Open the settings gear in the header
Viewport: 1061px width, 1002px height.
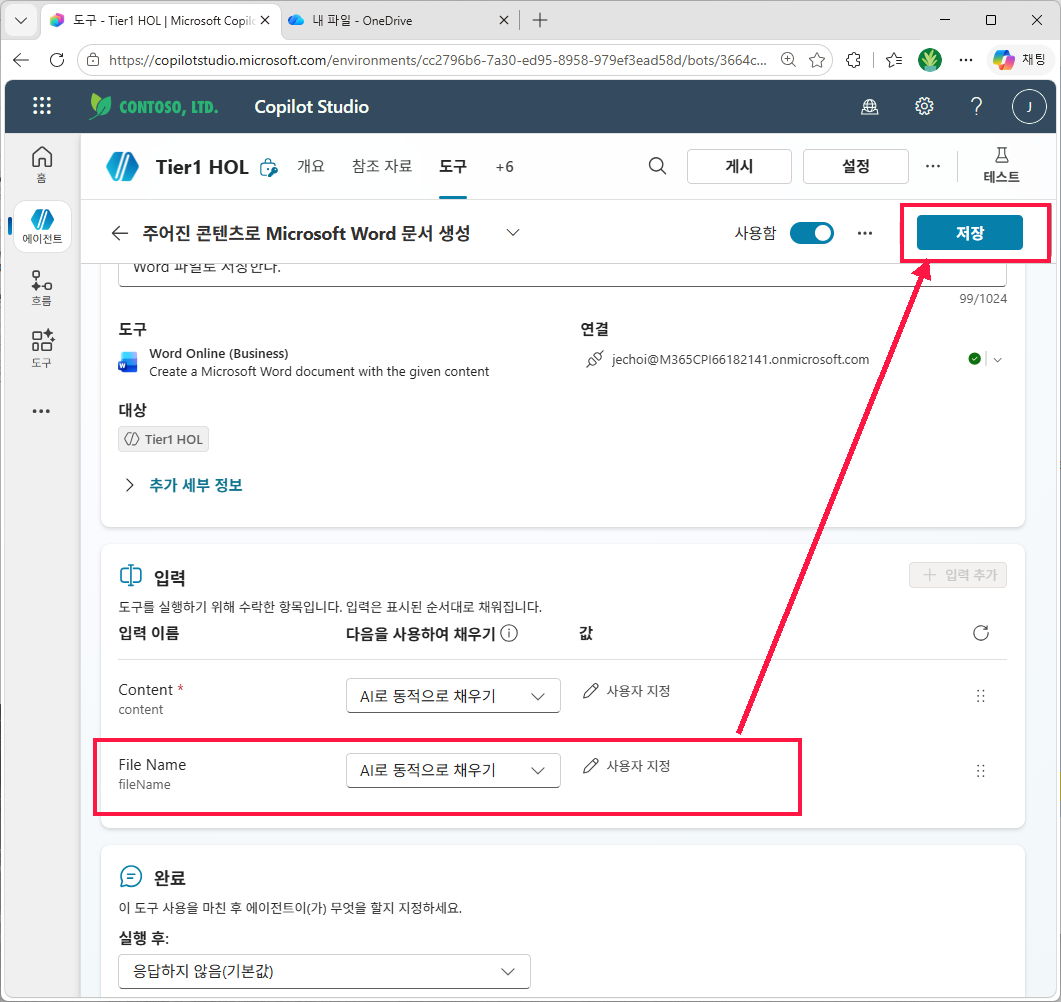click(x=924, y=106)
